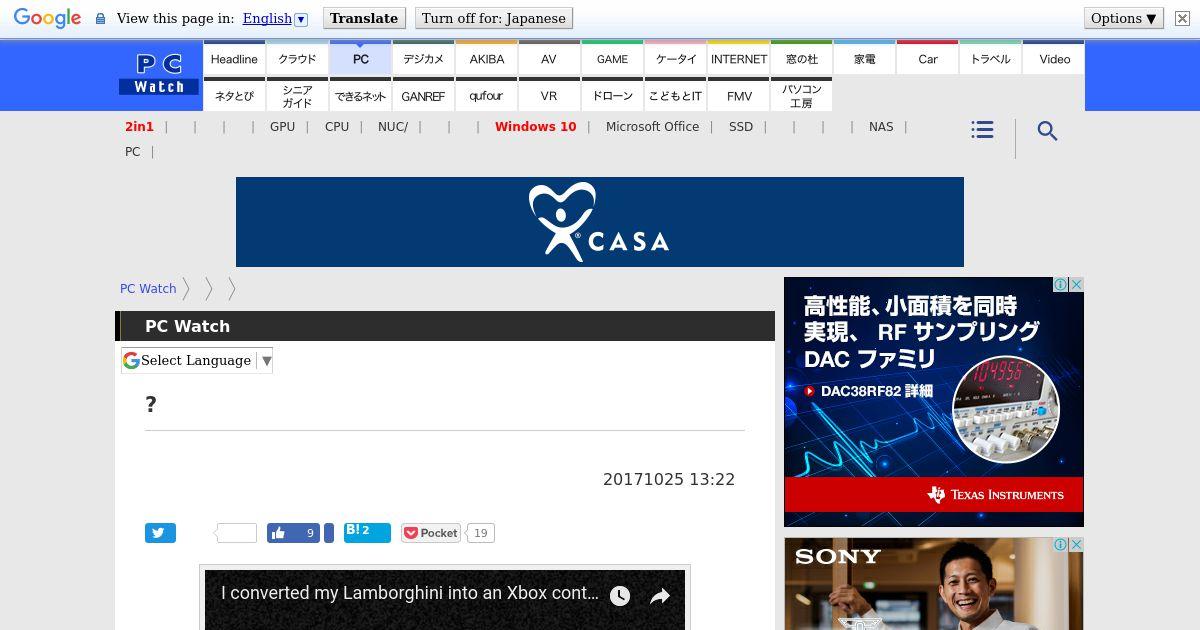Open the デジカメ tab
Screen dimensions: 1200x630
tap(423, 59)
